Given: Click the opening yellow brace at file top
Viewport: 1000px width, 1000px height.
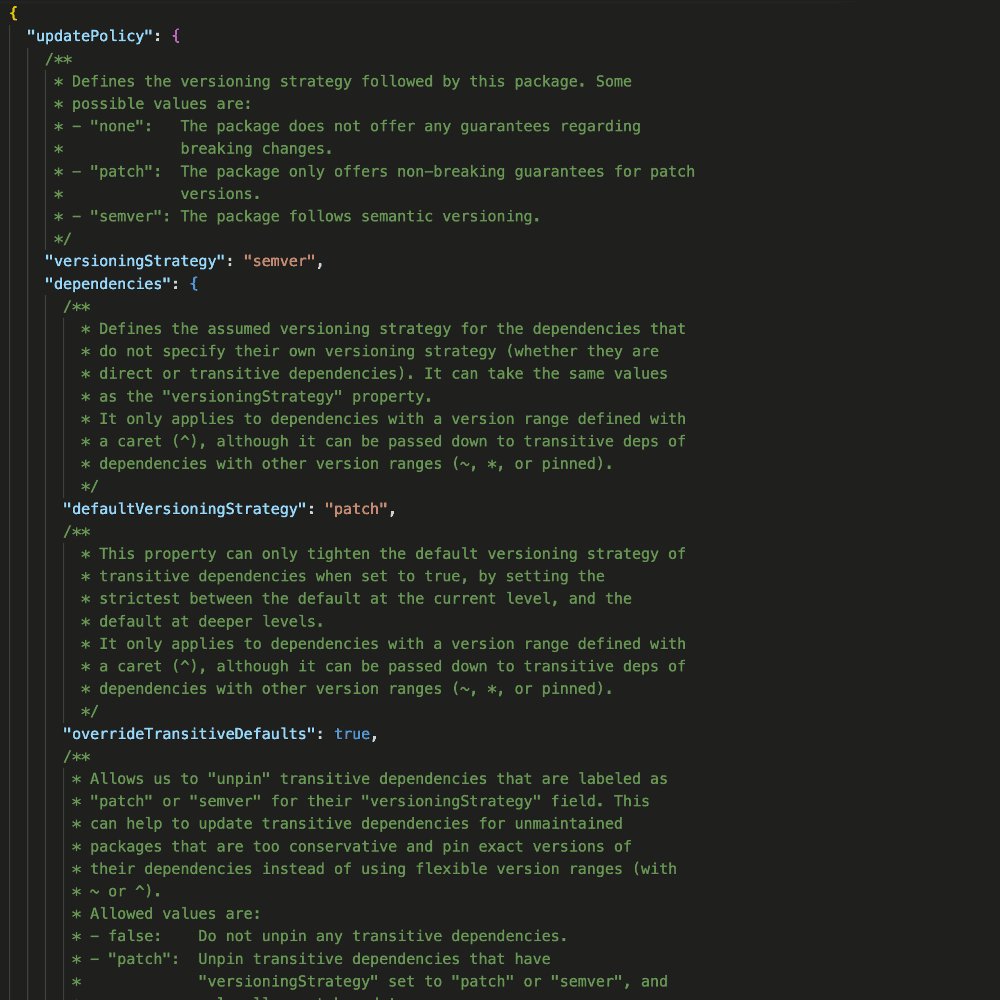Looking at the screenshot, I should (x=13, y=13).
